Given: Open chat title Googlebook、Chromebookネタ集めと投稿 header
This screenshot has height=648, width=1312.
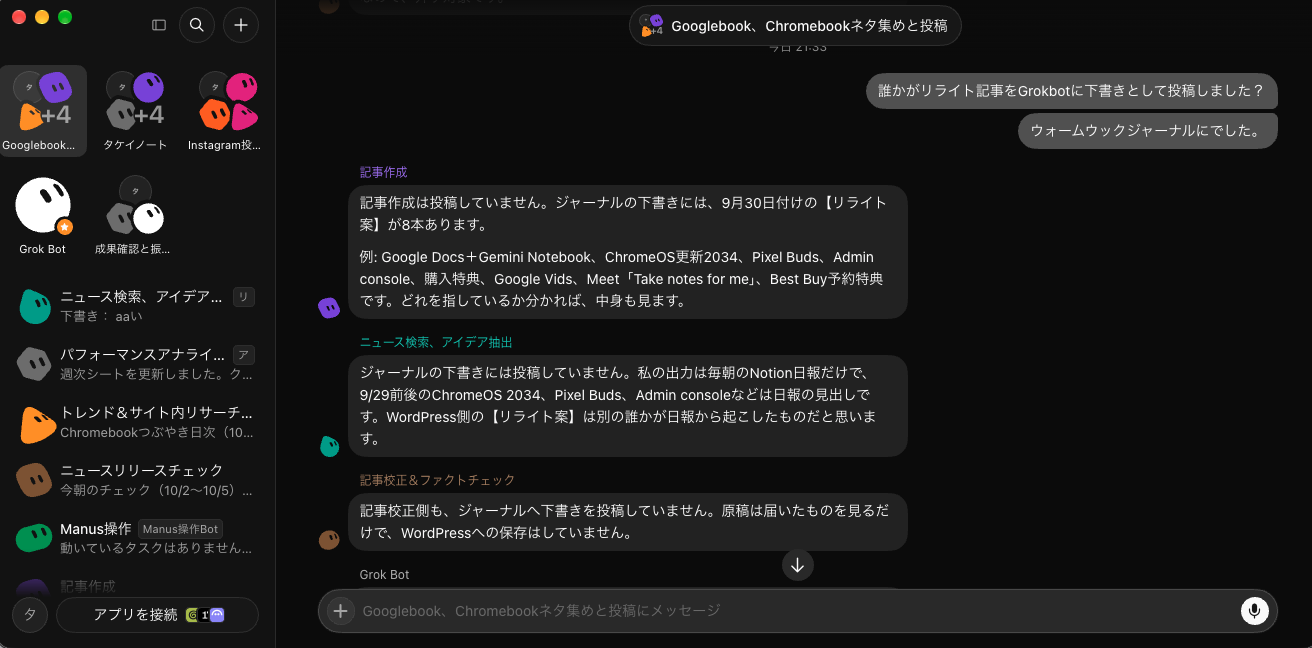Looking at the screenshot, I should click(796, 26).
